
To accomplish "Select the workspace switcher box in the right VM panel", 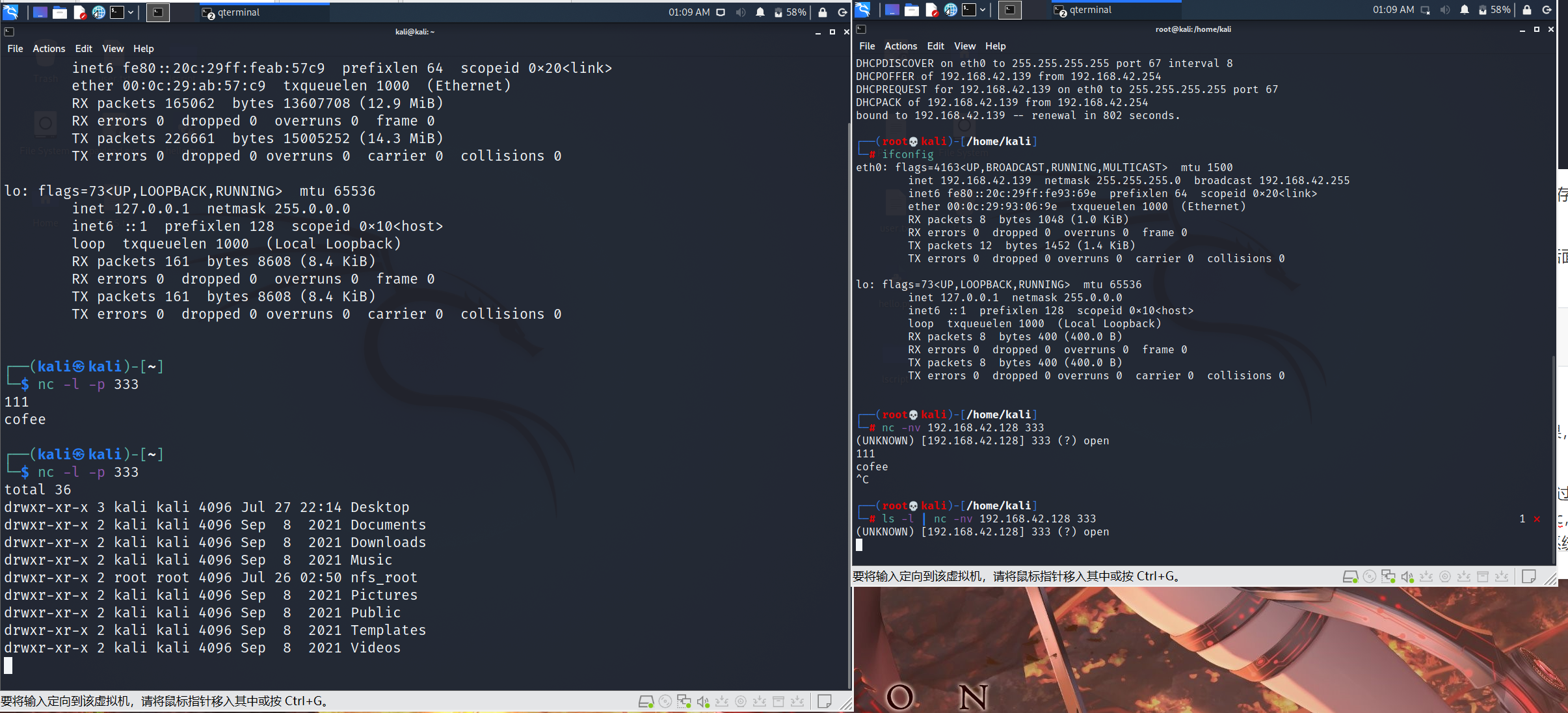I will tap(1010, 10).
